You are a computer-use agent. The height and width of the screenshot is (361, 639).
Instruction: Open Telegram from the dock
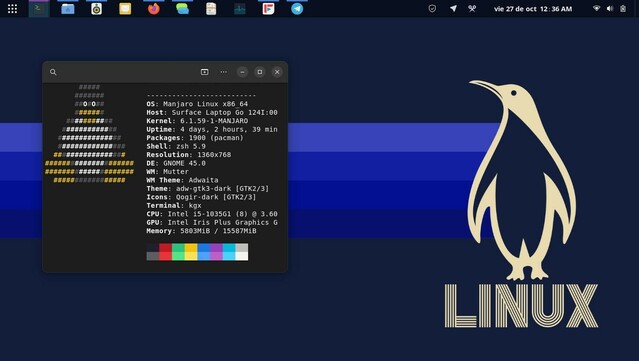[x=297, y=9]
